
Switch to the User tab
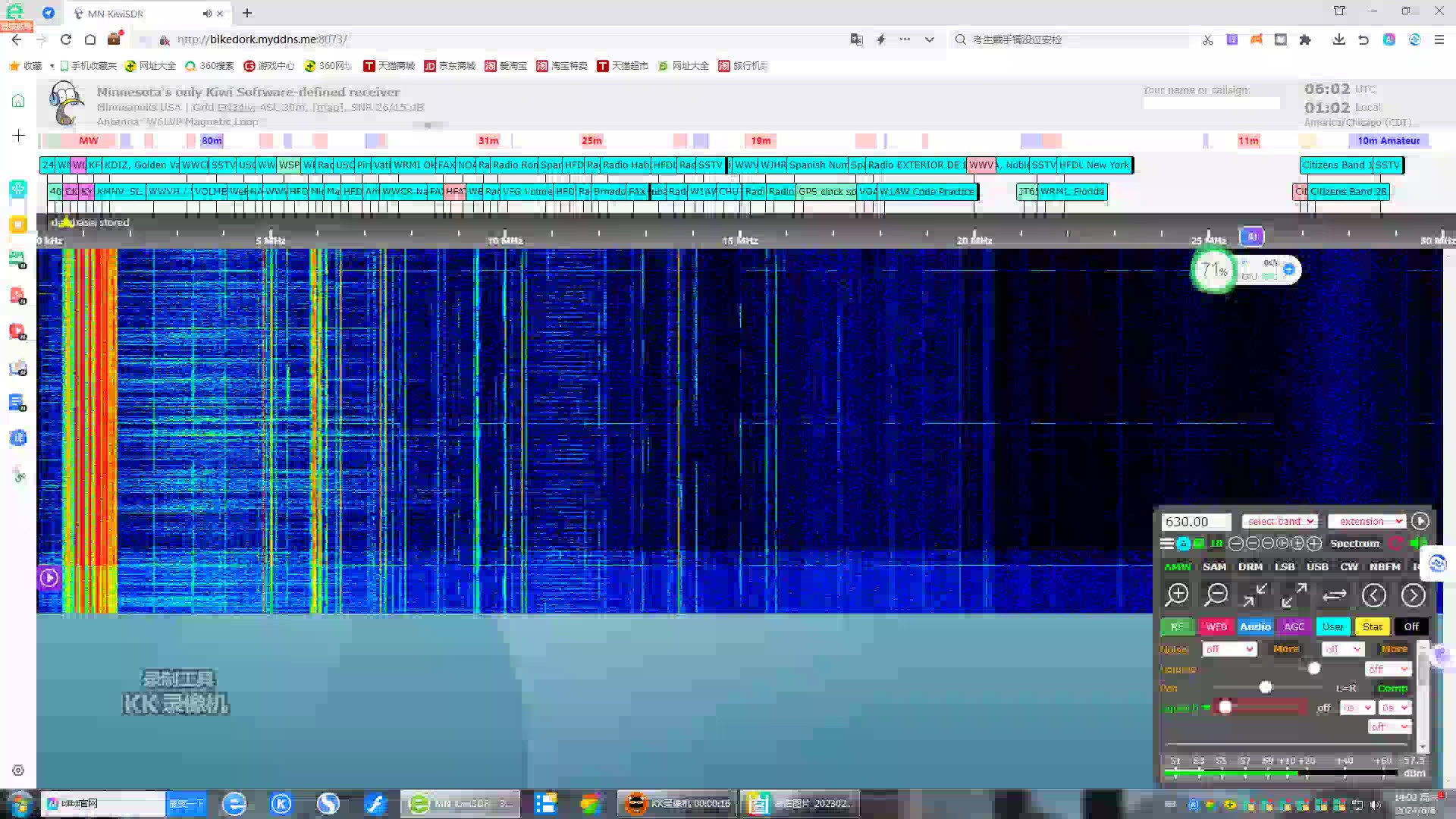pyautogui.click(x=1333, y=626)
